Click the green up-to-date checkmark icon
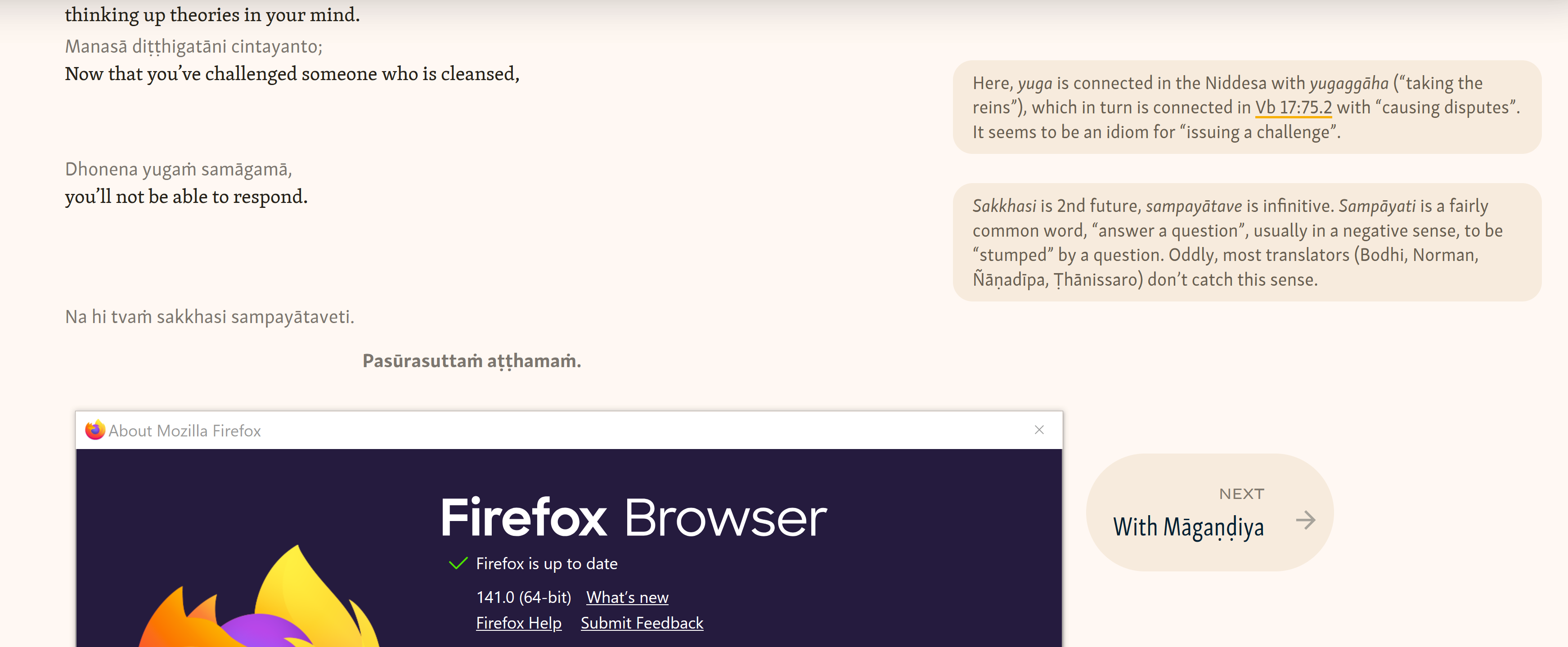The width and height of the screenshot is (1568, 647). [x=458, y=564]
